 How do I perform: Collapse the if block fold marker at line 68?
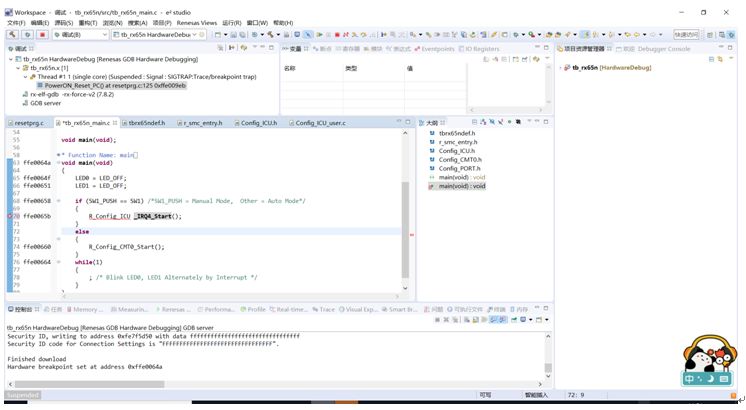(59, 201)
